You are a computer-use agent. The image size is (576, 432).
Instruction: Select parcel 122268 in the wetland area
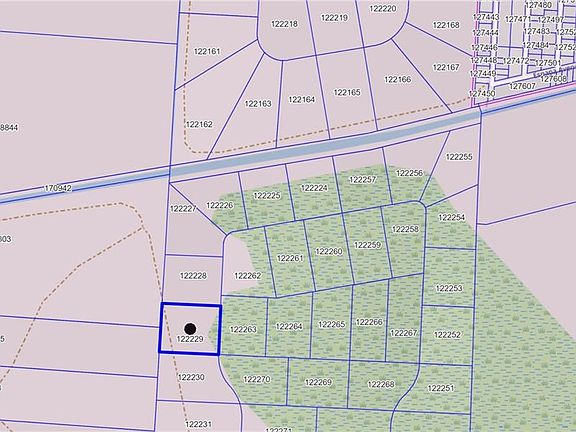[x=381, y=385]
